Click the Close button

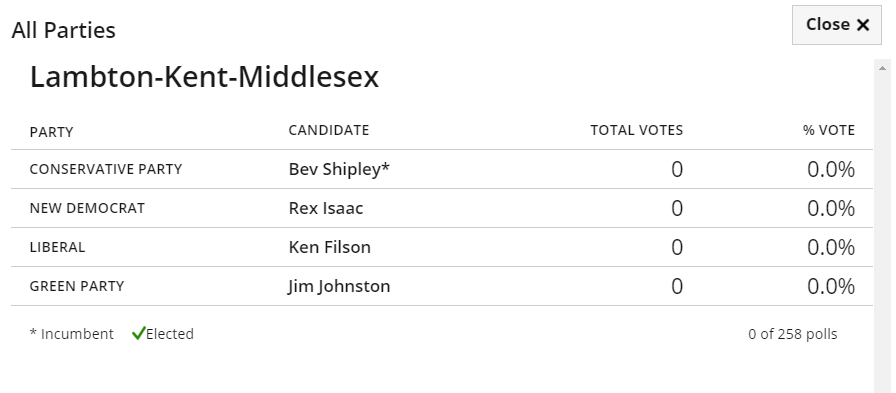[837, 25]
